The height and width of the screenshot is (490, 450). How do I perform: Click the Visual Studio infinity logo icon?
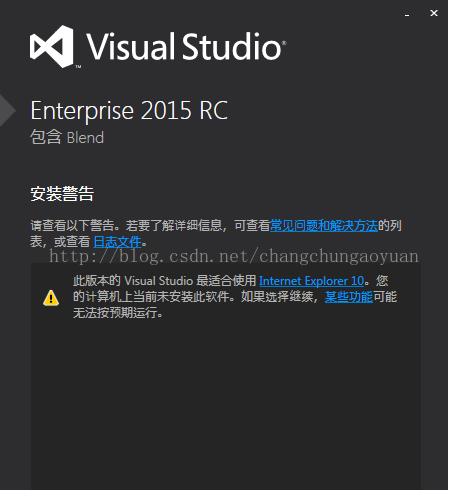click(52, 46)
